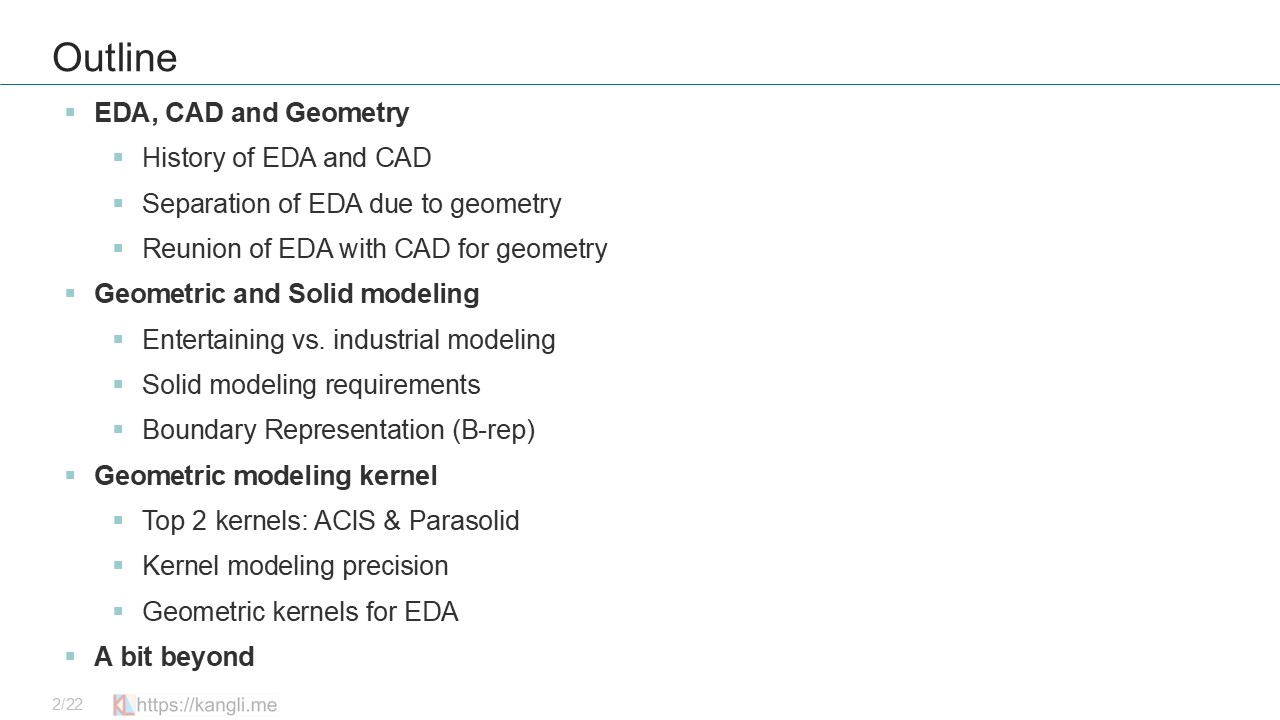Image resolution: width=1280 pixels, height=720 pixels.
Task: Click 'Separation of EDA due to geometry'
Action: tap(351, 204)
